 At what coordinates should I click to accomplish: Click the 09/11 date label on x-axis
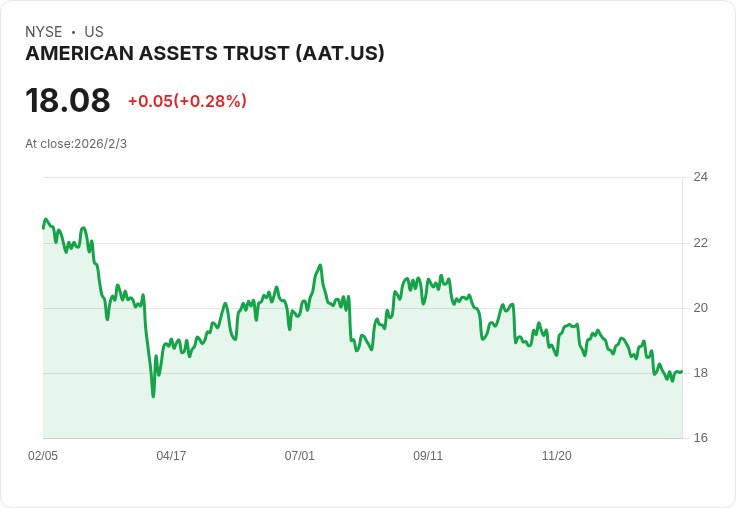(x=428, y=455)
